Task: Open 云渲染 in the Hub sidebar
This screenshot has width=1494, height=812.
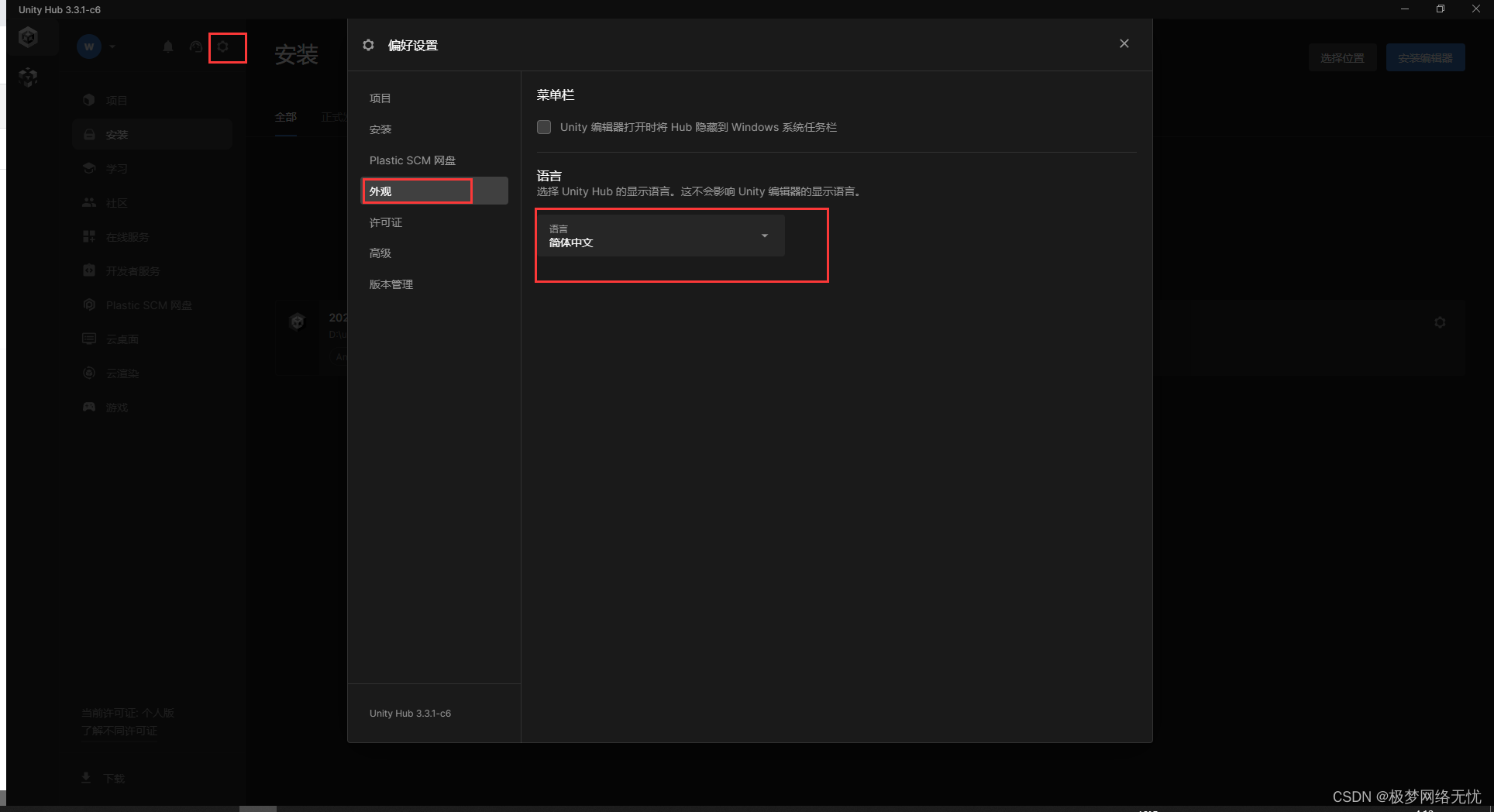Action: tap(152, 373)
